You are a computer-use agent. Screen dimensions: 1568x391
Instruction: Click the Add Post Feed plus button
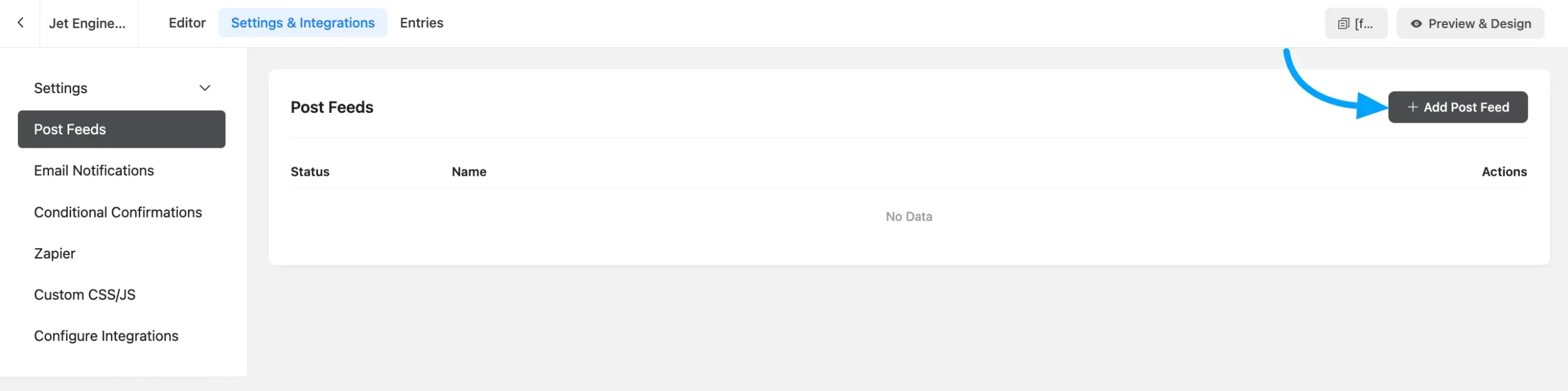(x=1457, y=107)
